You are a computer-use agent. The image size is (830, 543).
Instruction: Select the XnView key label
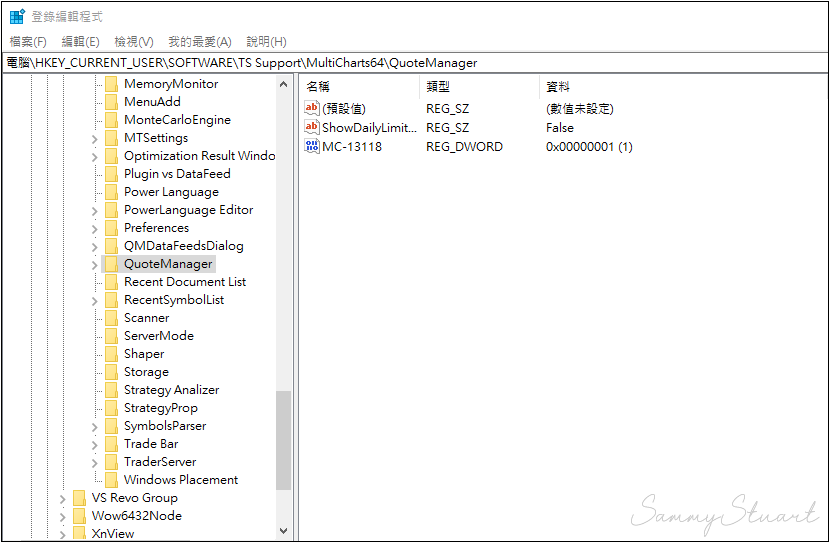[x=113, y=533]
